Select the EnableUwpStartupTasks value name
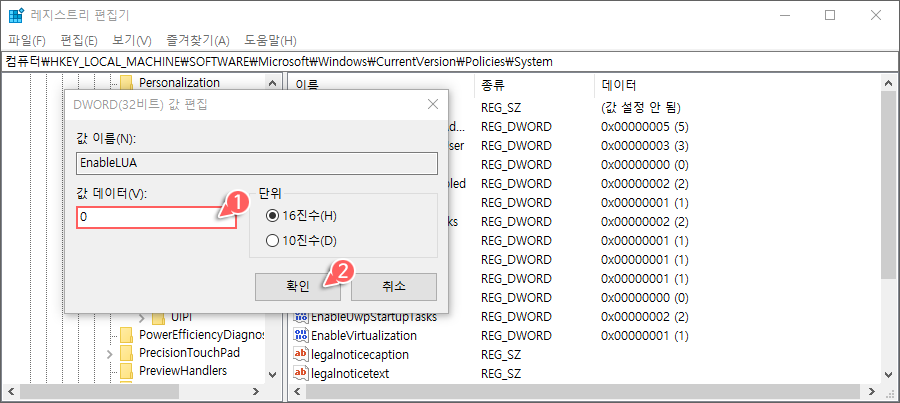Screen dimensions: 900x403 [374, 316]
